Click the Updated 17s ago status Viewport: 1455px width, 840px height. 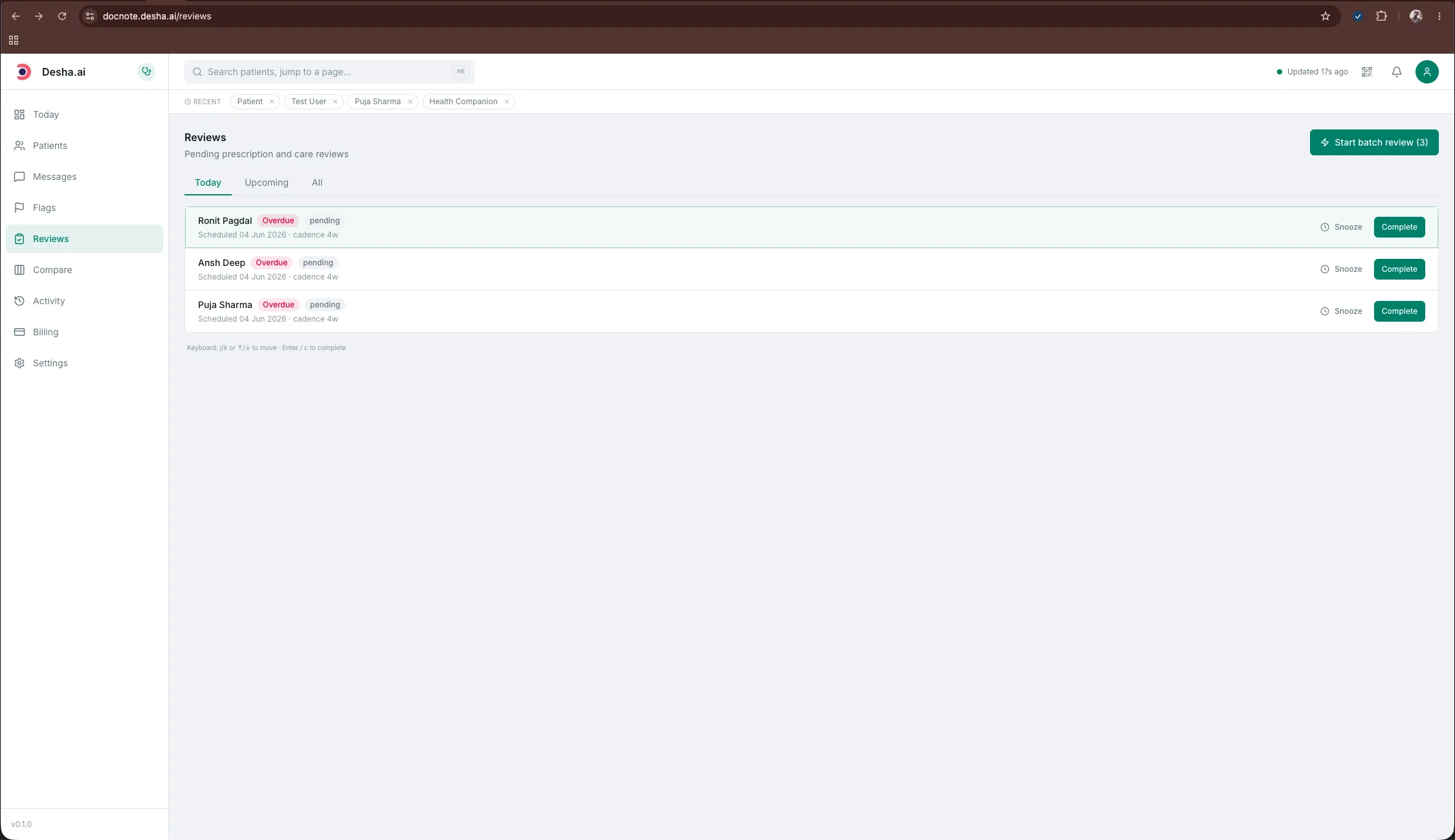click(1312, 72)
